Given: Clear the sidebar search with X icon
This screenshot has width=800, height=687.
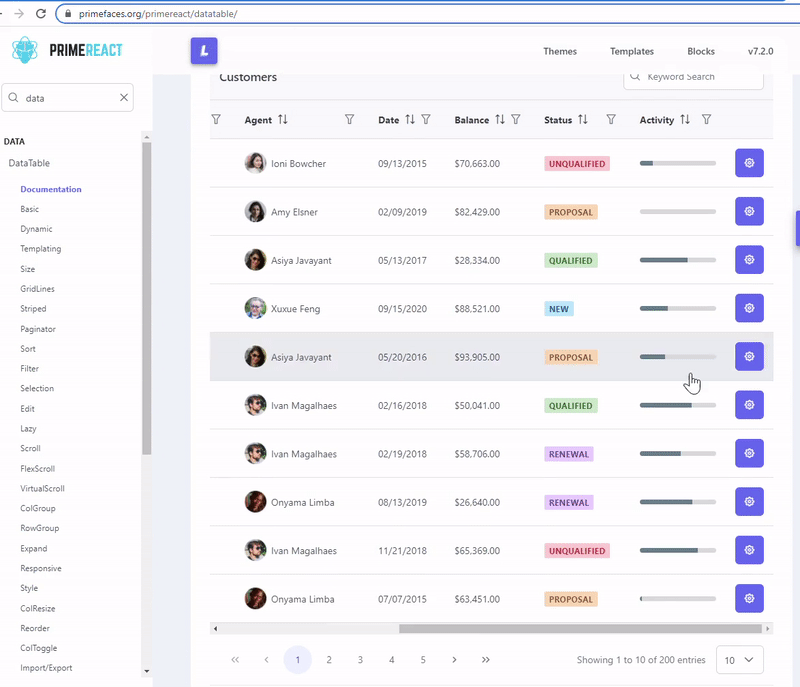Looking at the screenshot, I should click(124, 97).
